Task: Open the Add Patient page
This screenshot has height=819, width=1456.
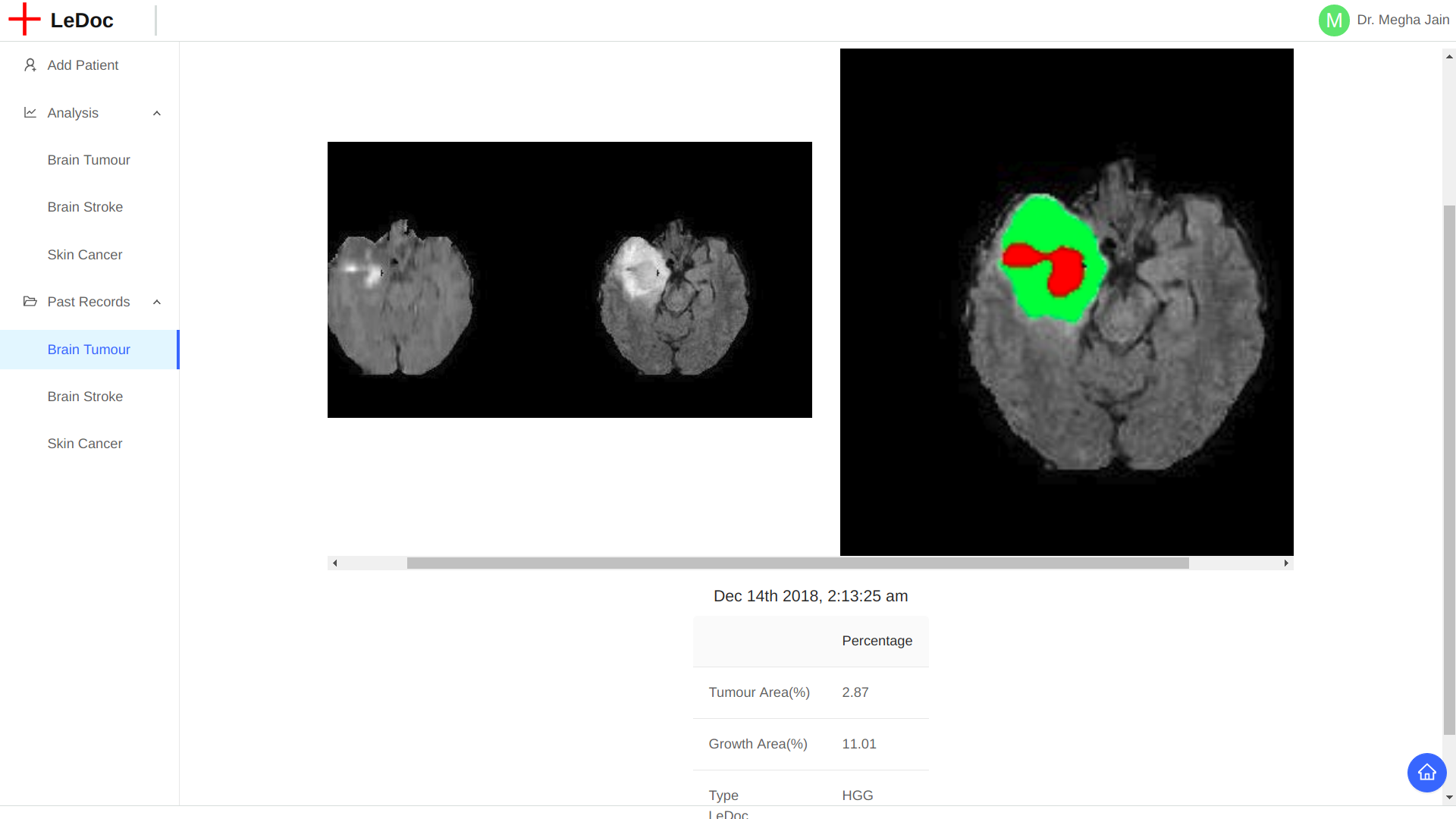Action: tap(83, 65)
